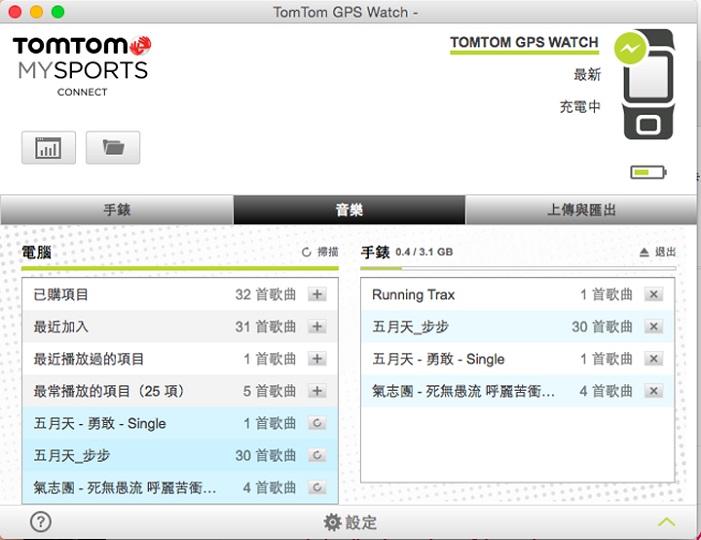The image size is (701, 540).
Task: Remove the 氣志團 playlist from the watch
Action: click(x=653, y=391)
